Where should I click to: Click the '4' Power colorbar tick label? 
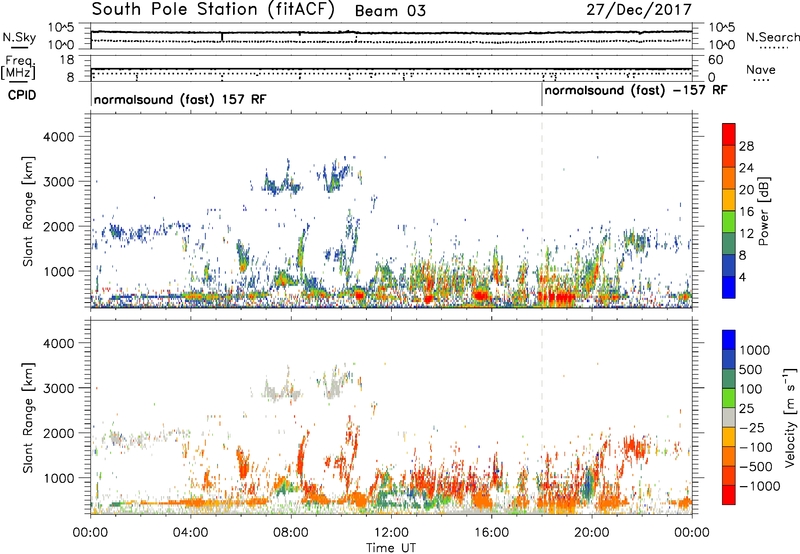pos(743,277)
